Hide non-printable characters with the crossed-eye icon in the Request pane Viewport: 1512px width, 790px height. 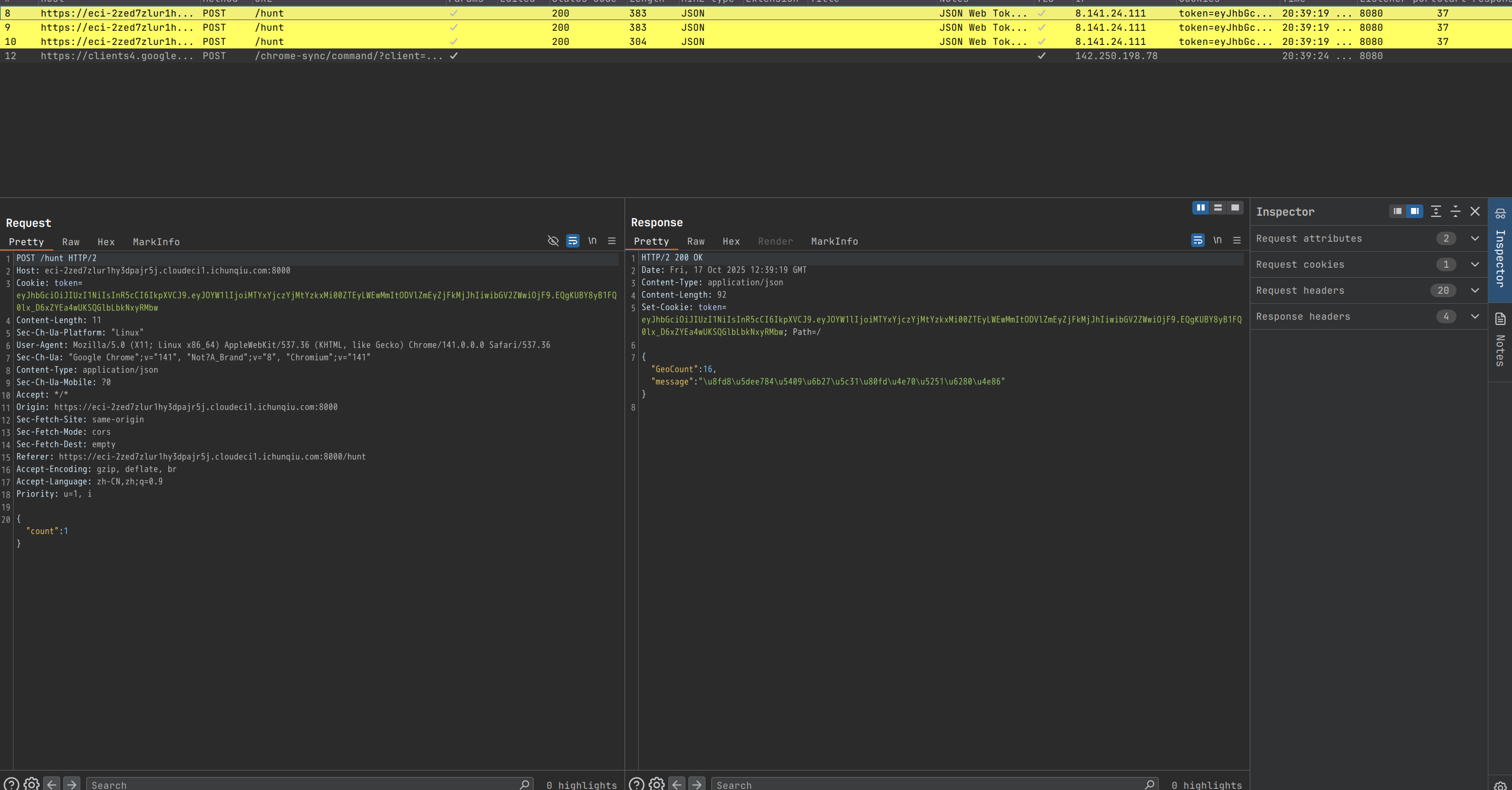[553, 241]
